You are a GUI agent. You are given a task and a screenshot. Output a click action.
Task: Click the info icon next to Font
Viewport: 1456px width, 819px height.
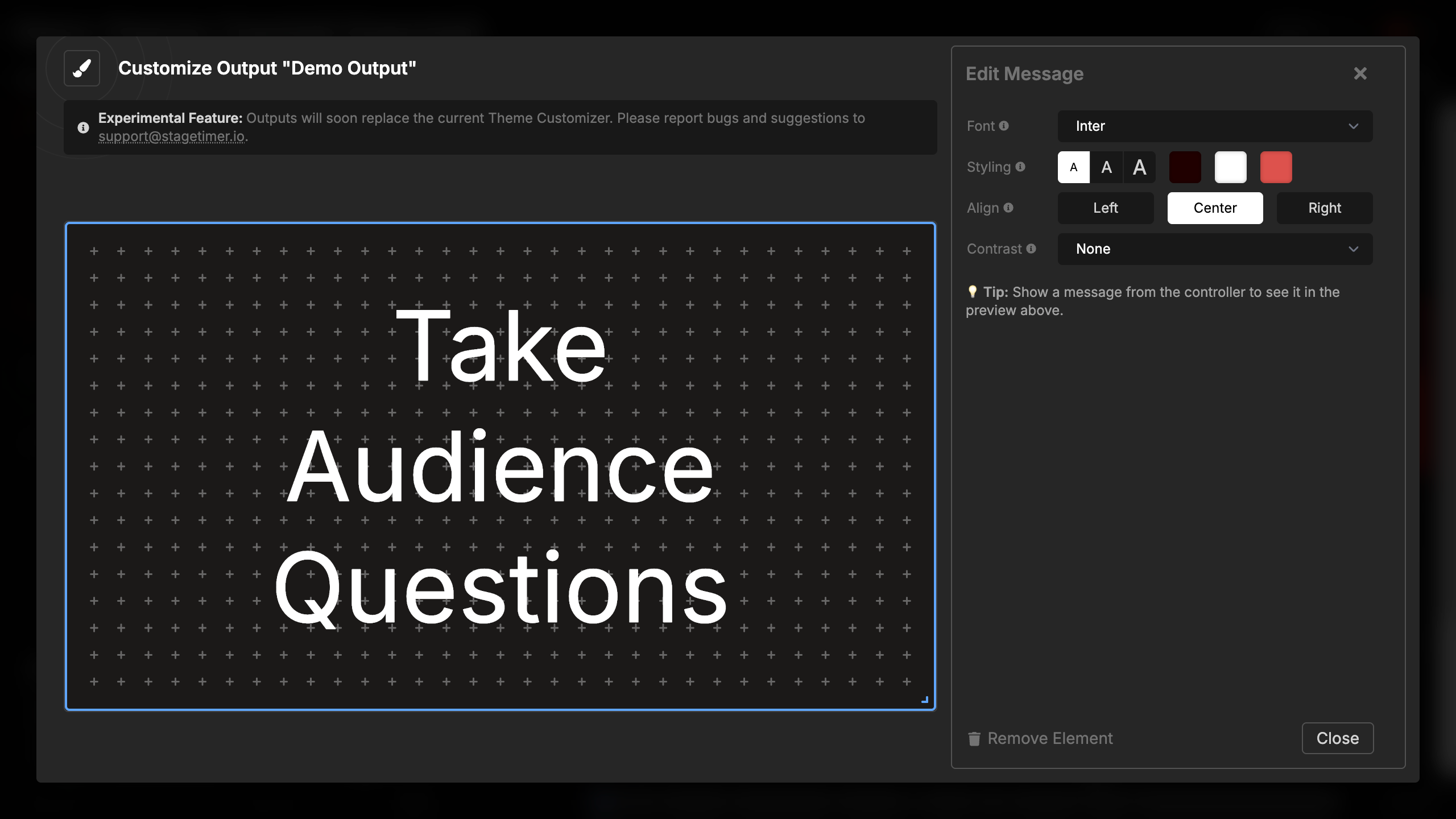click(1004, 126)
